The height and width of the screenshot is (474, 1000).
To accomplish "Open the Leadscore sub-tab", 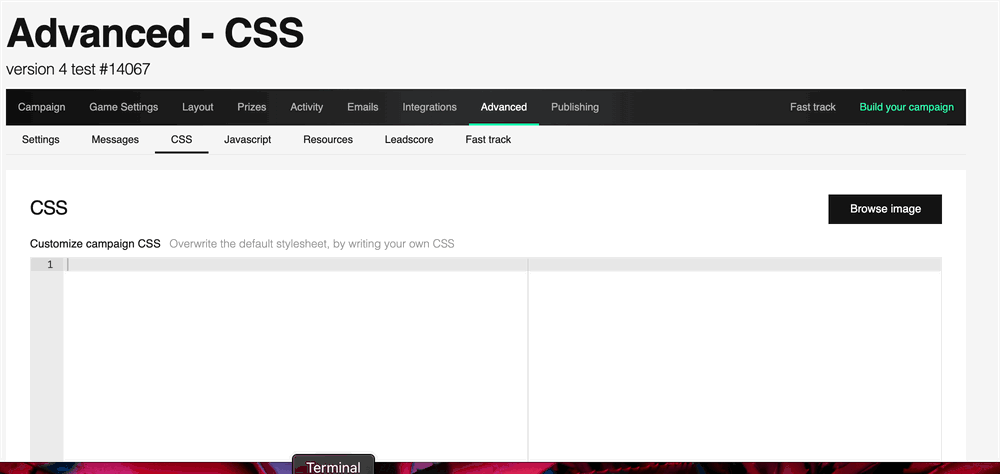I will pos(409,139).
